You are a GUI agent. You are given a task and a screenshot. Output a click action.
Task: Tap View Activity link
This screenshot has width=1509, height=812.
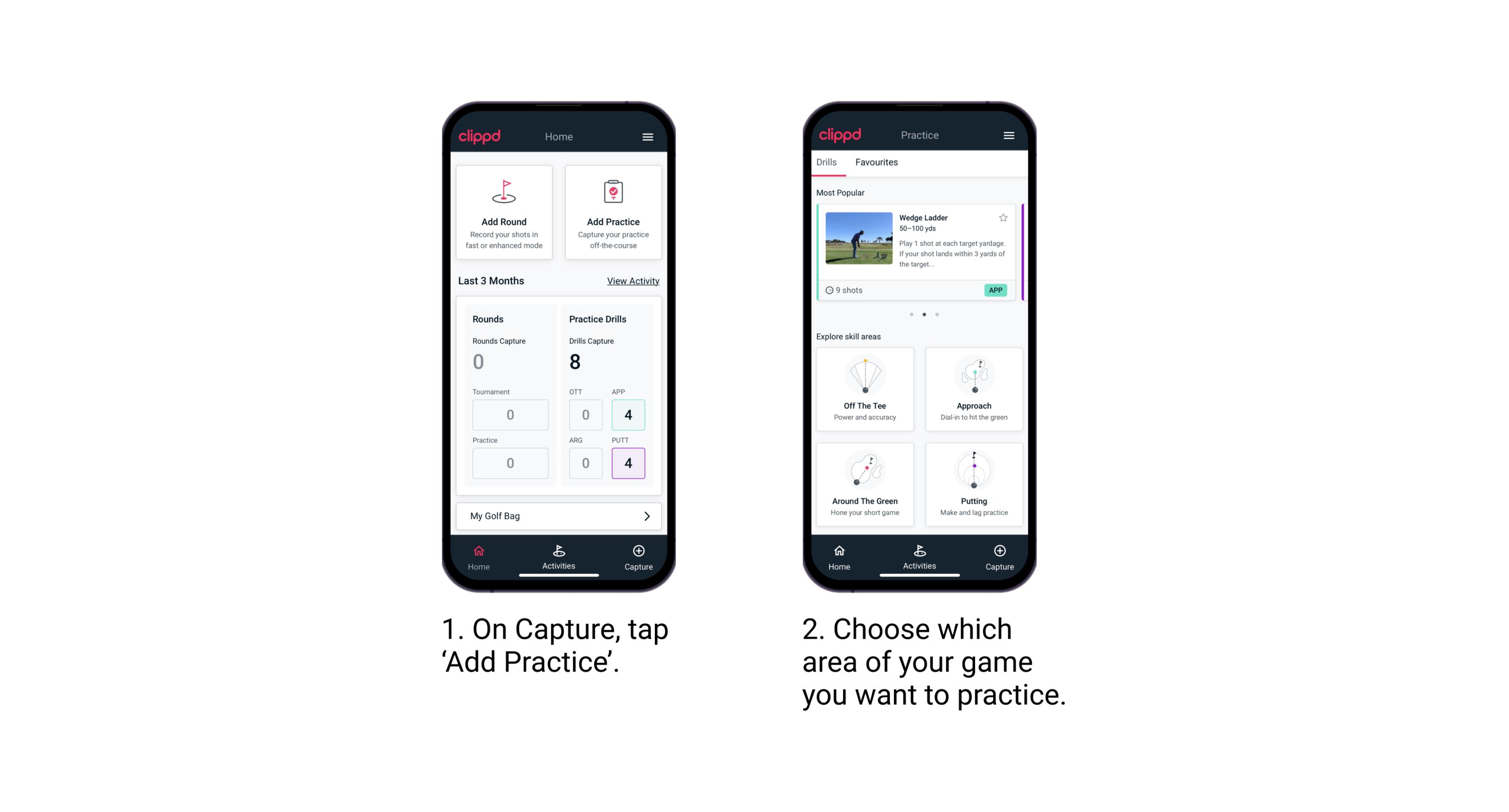point(631,279)
